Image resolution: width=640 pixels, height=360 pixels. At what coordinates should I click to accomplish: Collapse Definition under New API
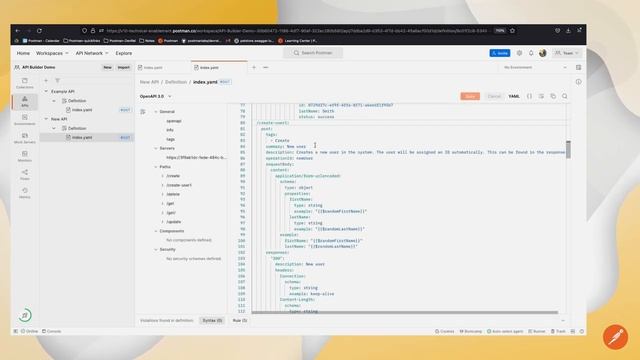pyautogui.click(x=54, y=128)
